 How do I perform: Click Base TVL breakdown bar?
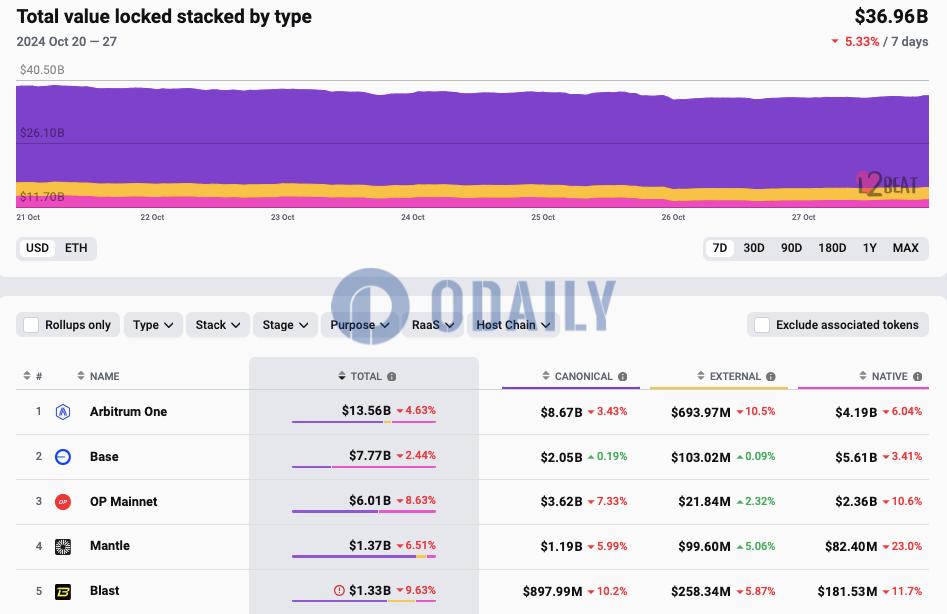[364, 467]
